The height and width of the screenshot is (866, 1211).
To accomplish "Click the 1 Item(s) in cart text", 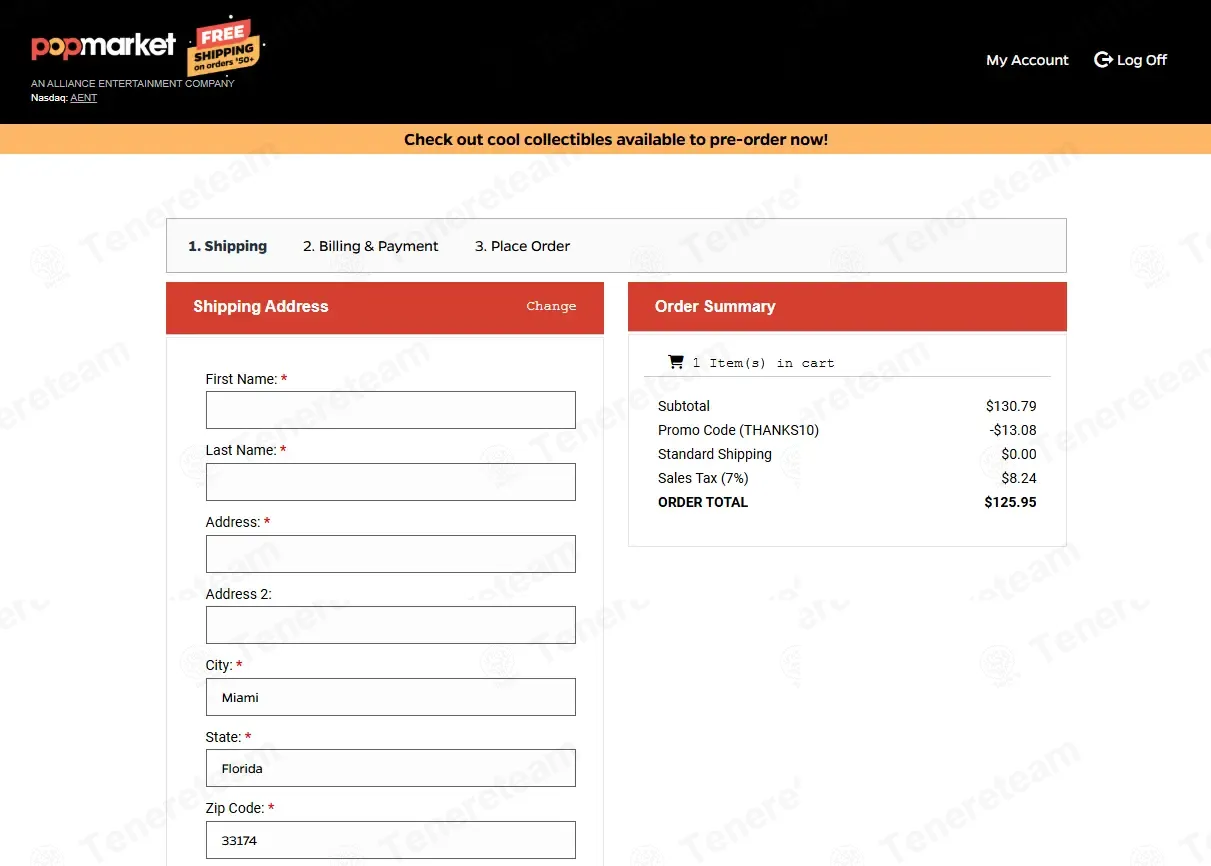I will pos(763,363).
